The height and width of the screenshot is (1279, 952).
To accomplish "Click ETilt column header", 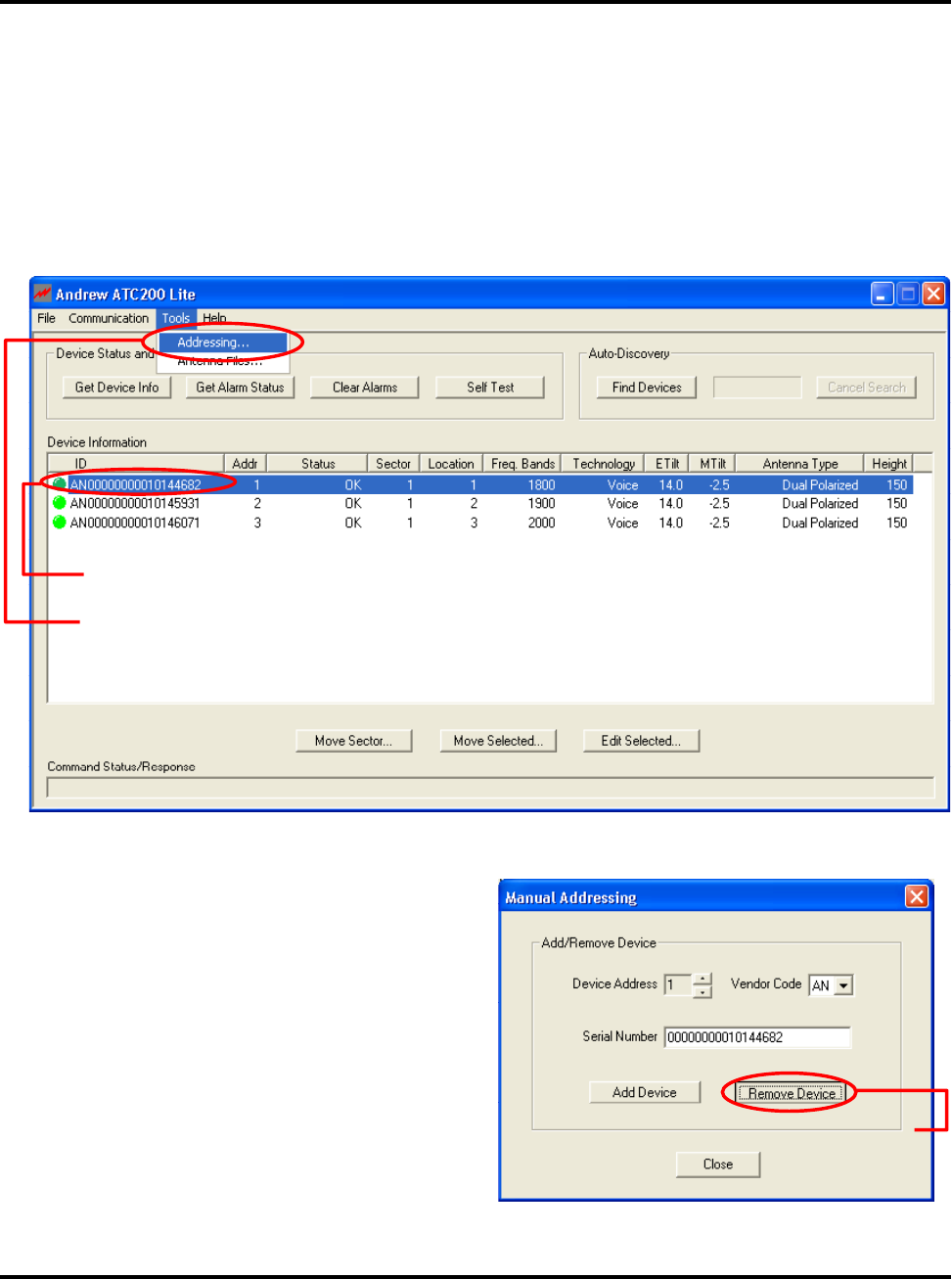I will 667,464.
